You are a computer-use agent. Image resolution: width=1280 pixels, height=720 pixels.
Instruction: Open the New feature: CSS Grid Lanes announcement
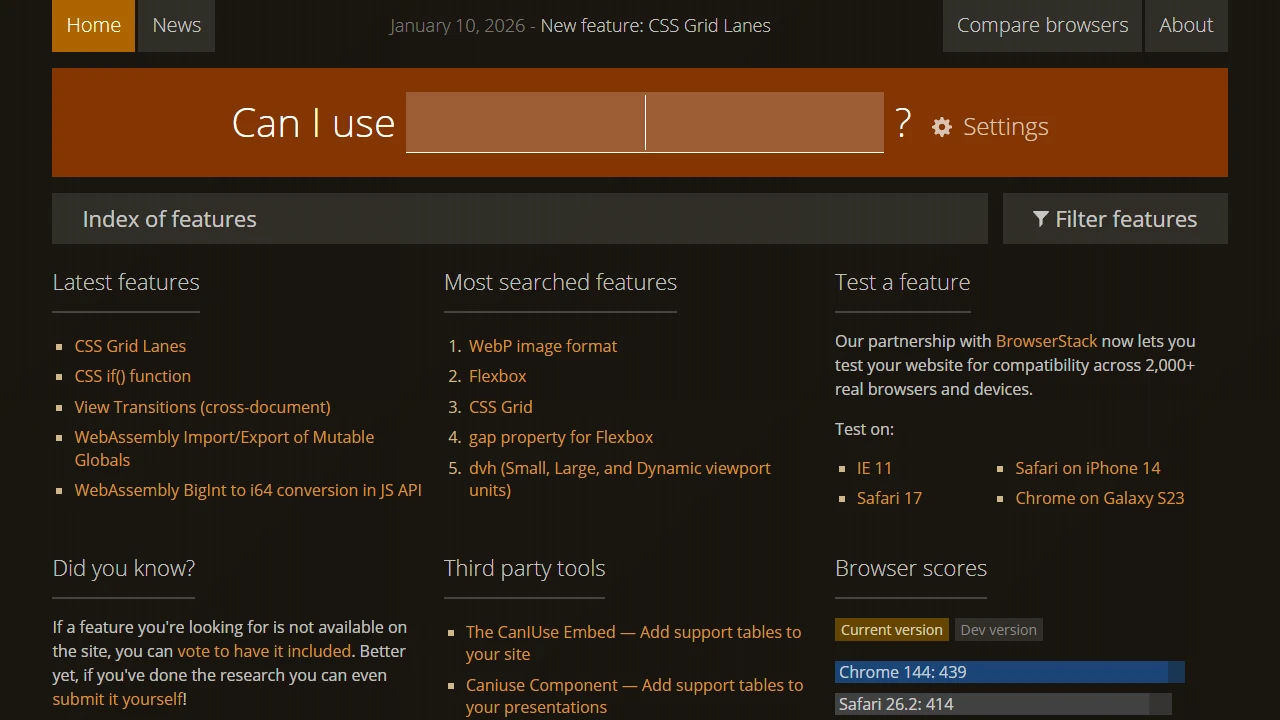point(655,25)
